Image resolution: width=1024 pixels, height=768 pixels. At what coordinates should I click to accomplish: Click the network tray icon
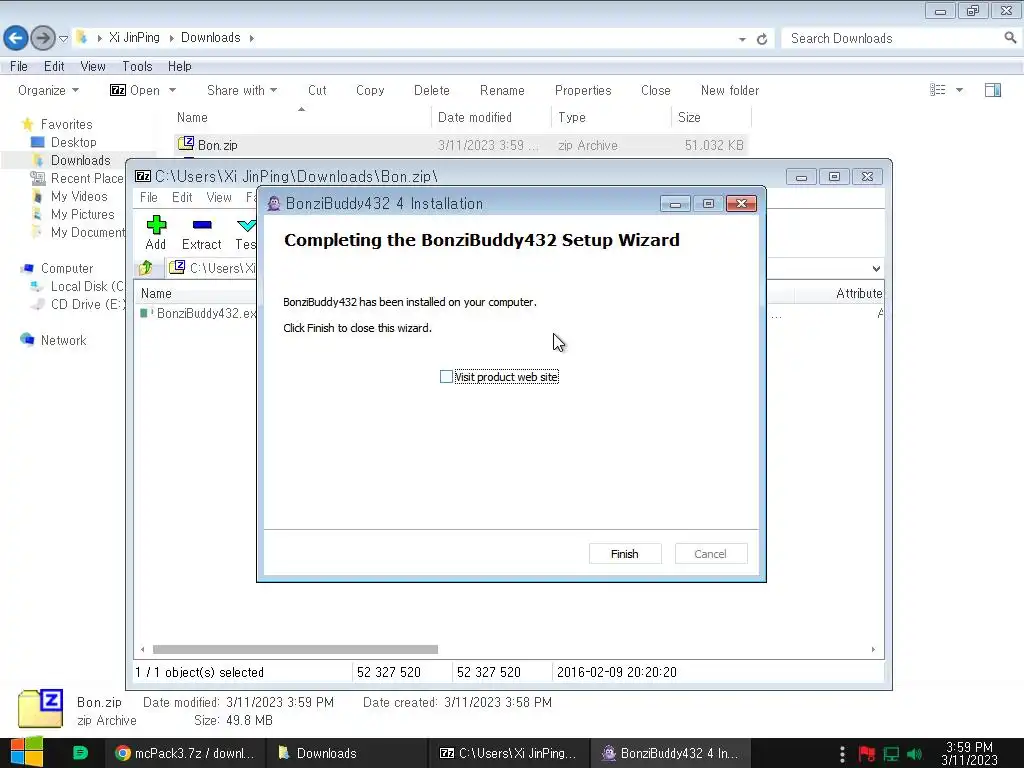tap(891, 754)
